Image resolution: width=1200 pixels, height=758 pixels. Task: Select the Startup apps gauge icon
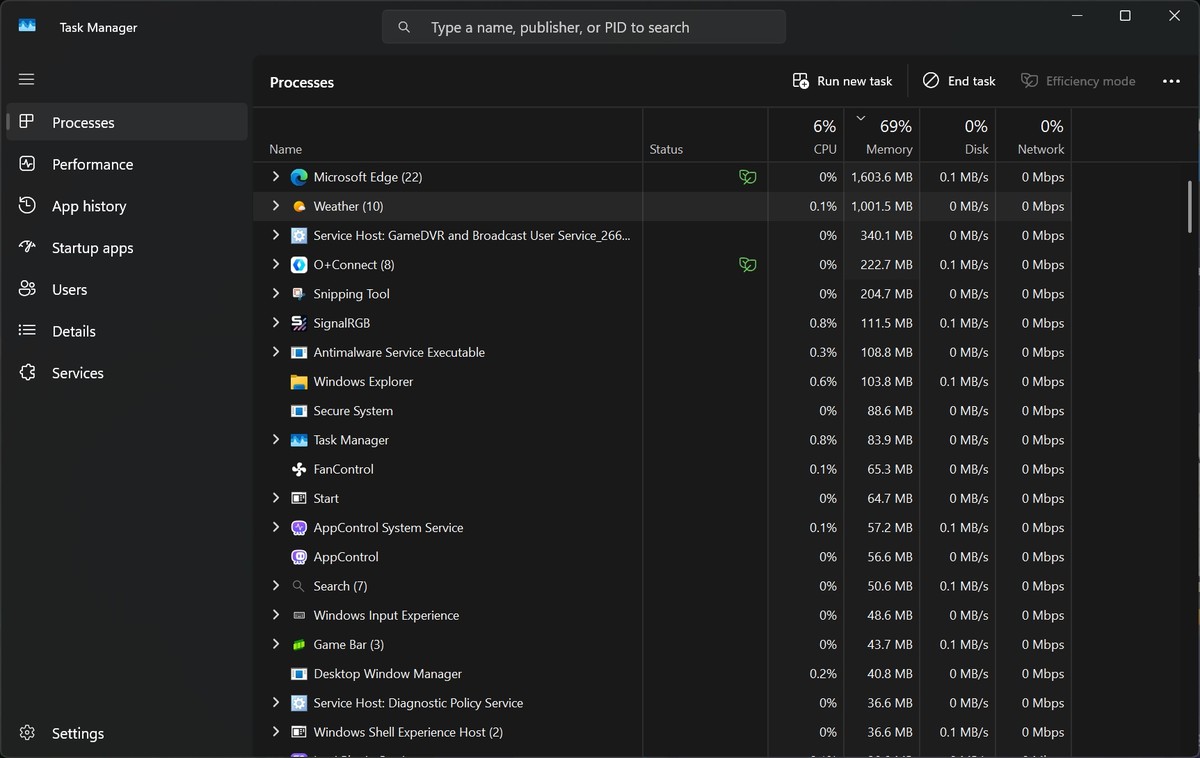(x=28, y=247)
